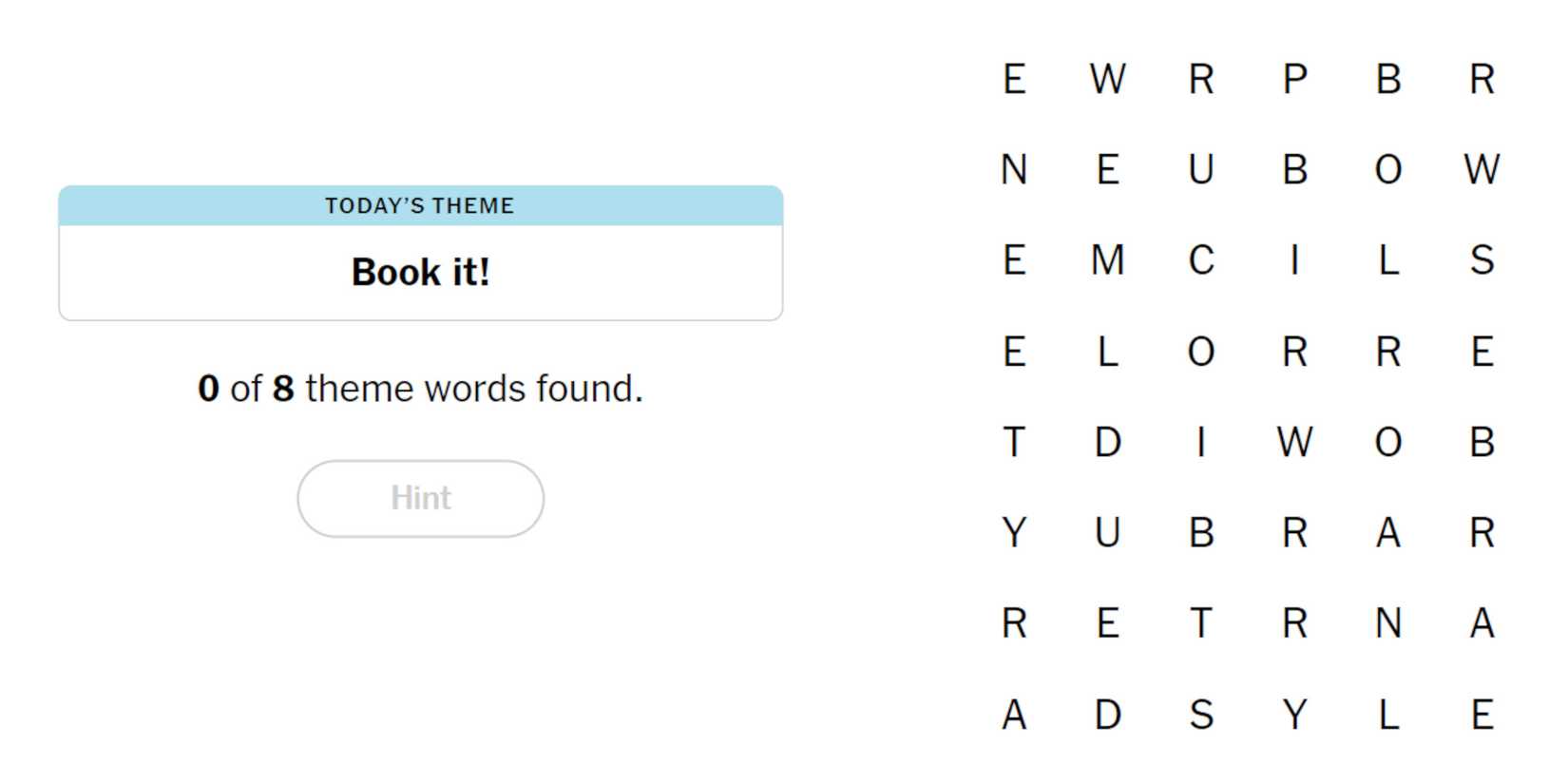The image size is (1568, 784).
Task: Select the letter P in the grid
Action: coord(1294,79)
